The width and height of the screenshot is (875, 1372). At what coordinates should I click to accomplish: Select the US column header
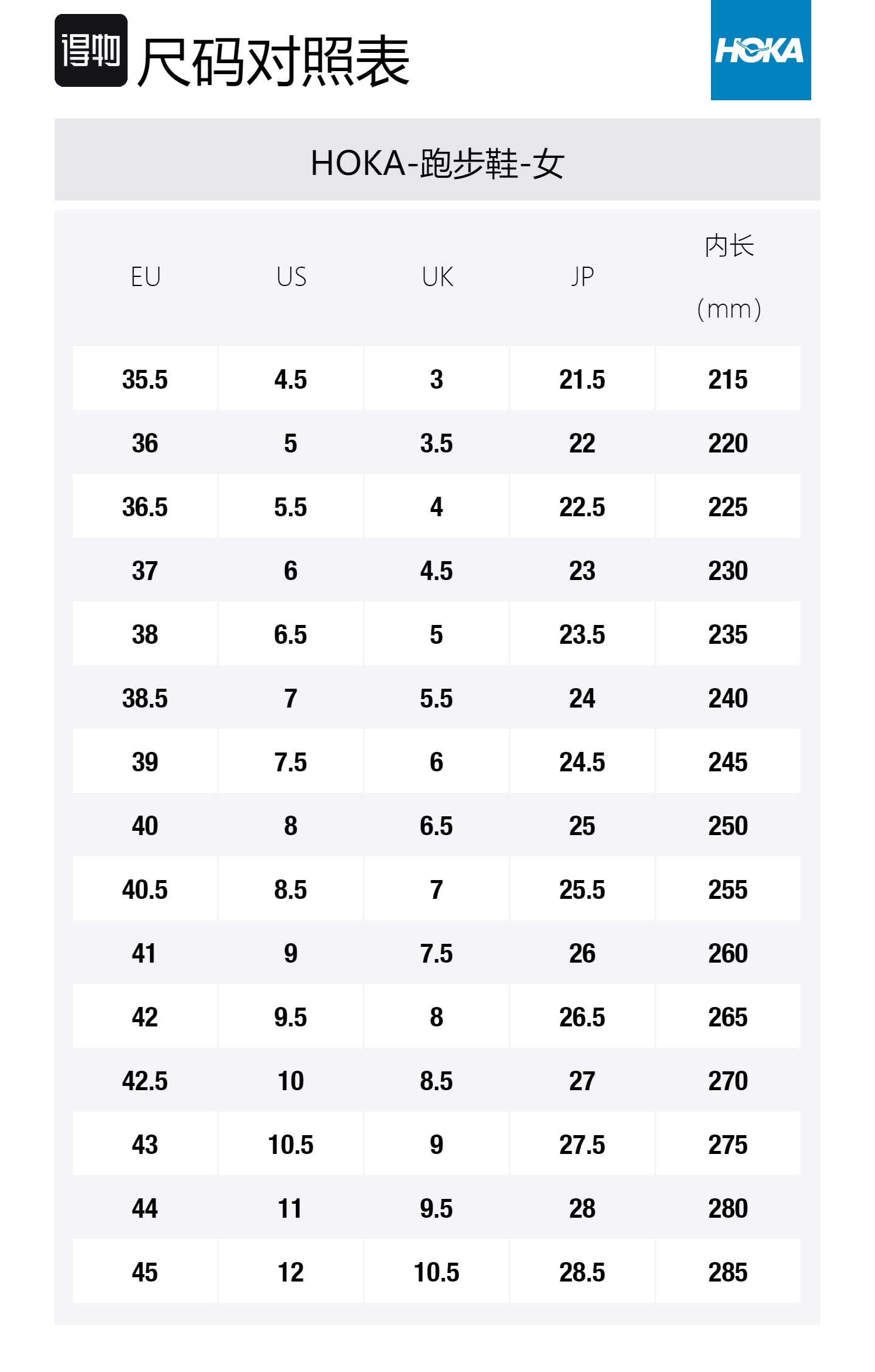click(x=291, y=277)
